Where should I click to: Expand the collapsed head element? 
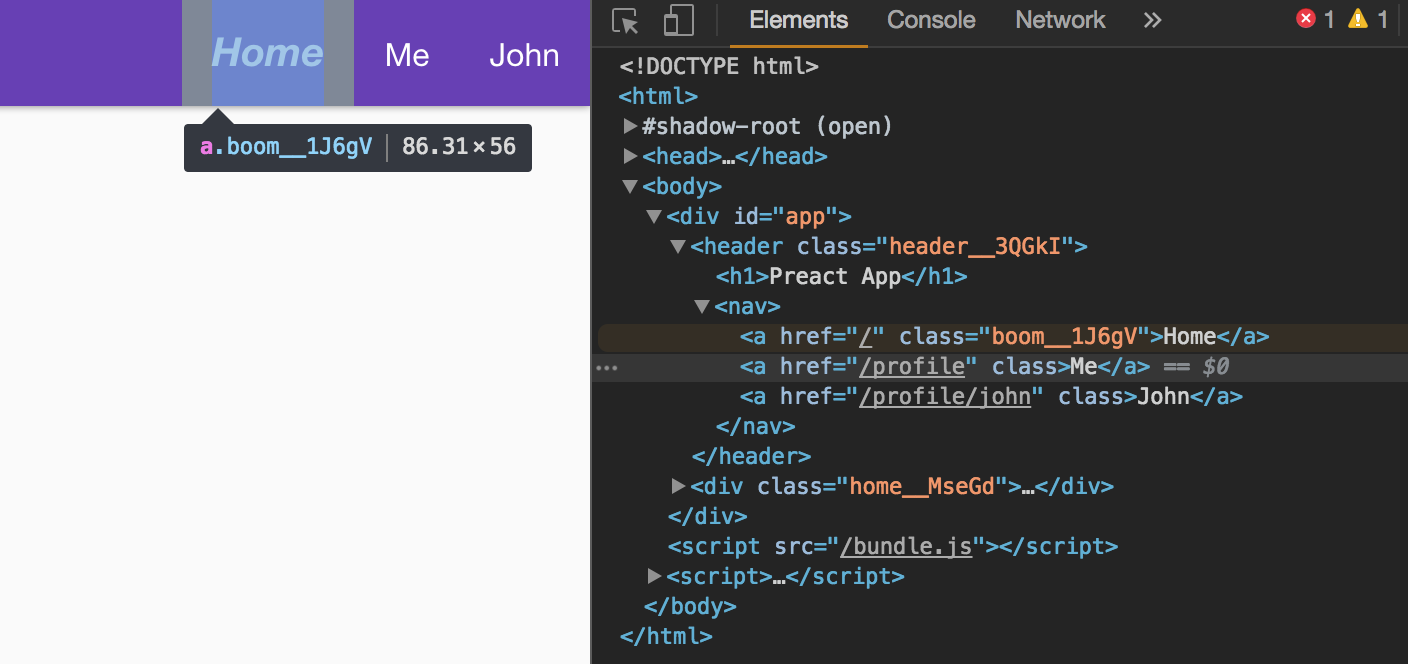pyautogui.click(x=630, y=156)
